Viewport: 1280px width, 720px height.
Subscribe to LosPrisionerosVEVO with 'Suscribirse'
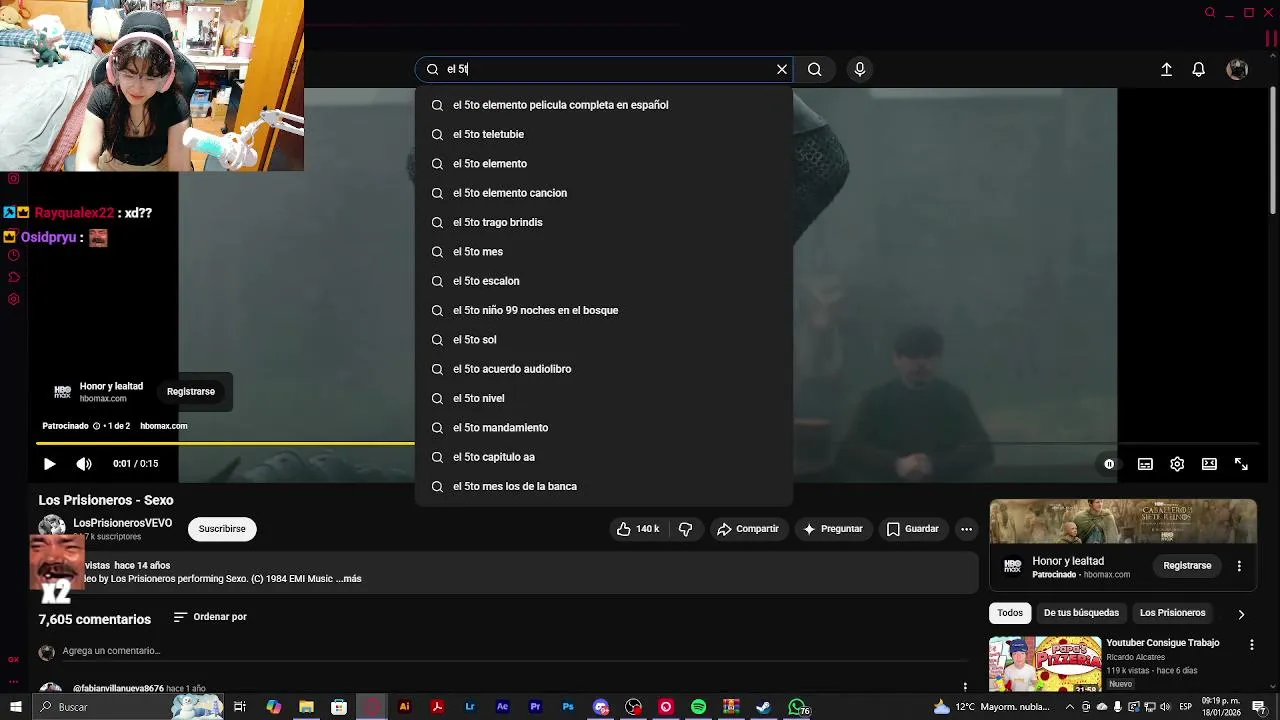pos(222,529)
